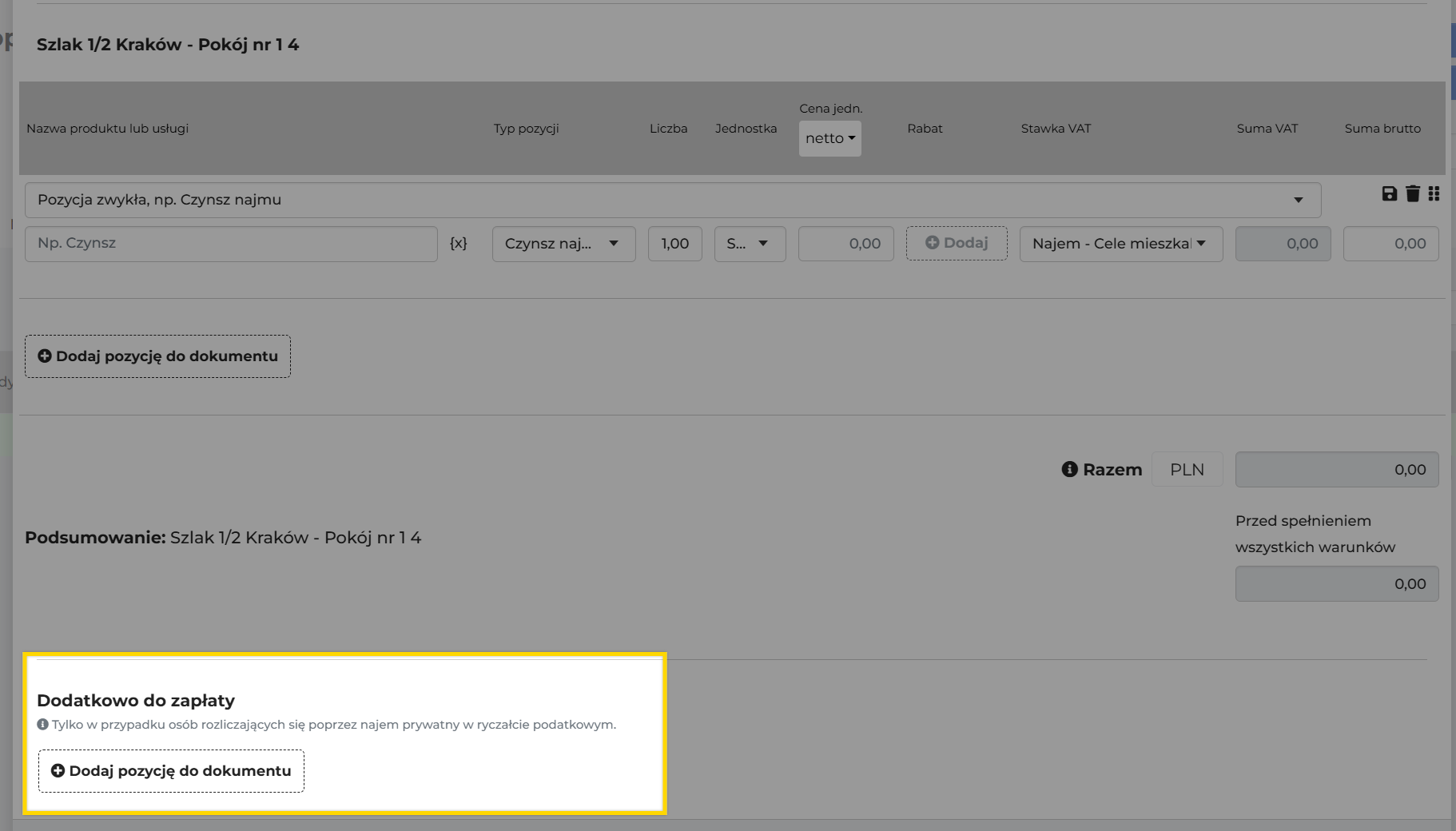
Task: Click the 'Suma brutto' column header
Action: point(1382,129)
